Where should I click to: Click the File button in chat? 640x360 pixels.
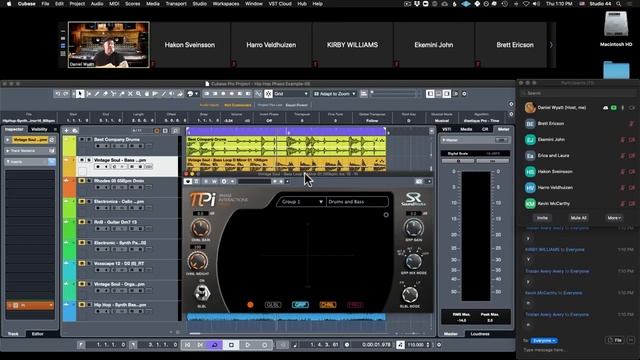(614, 340)
